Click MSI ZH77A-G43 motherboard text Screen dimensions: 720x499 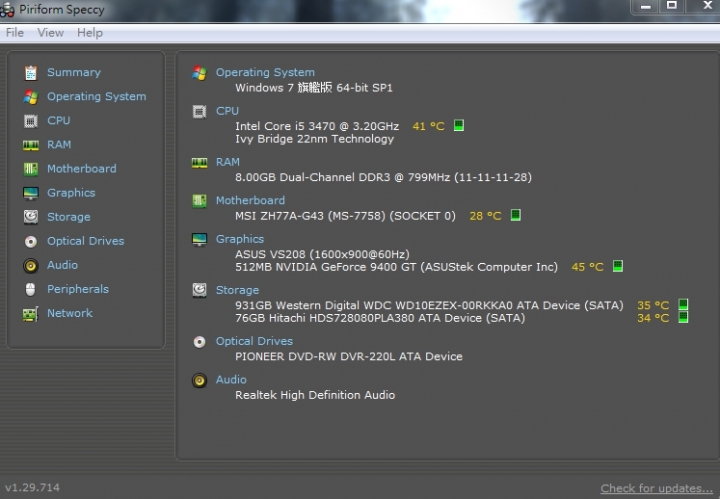coord(345,216)
